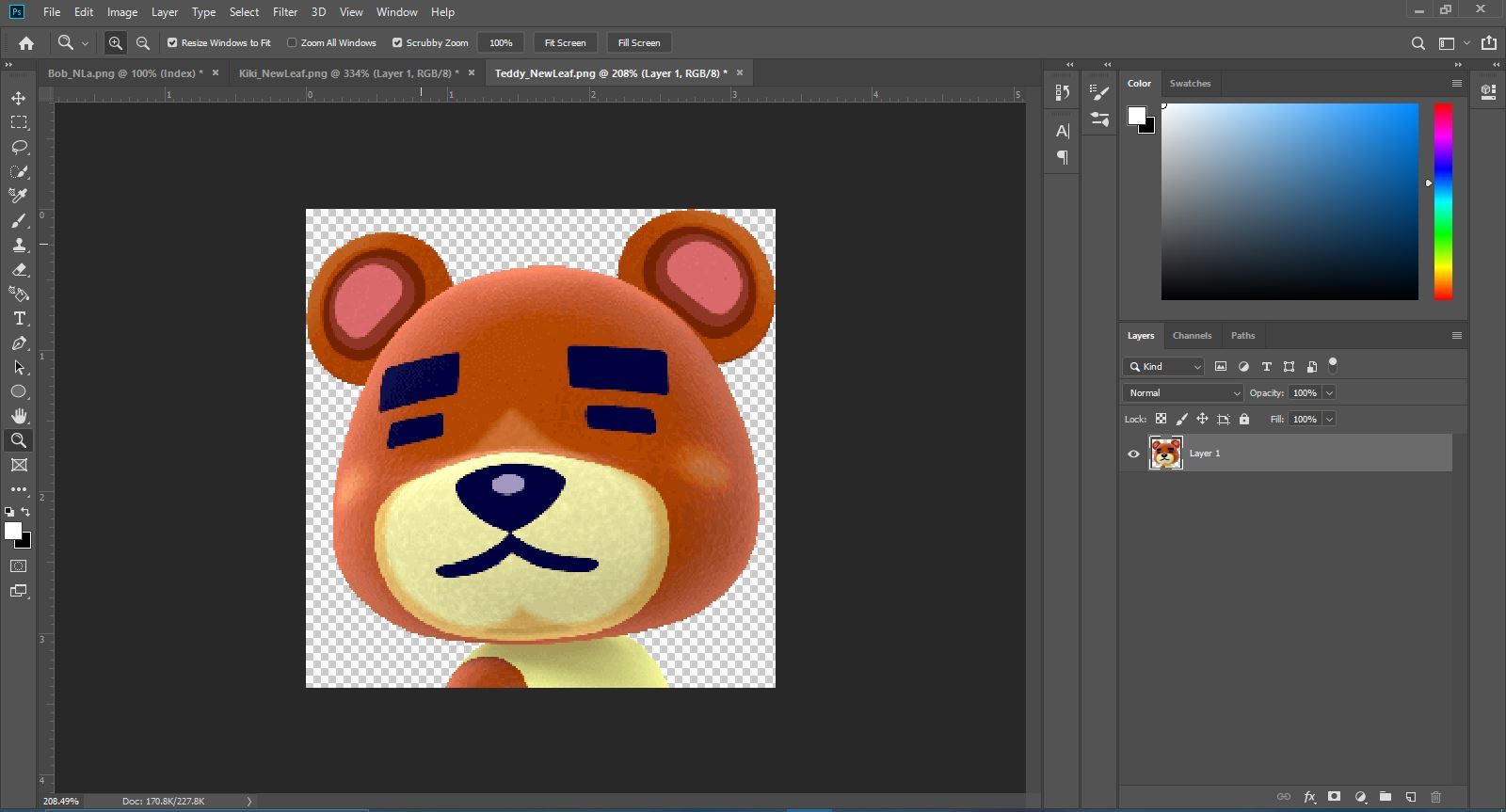1506x812 pixels.
Task: Select the Horizontal Type tool
Action: click(19, 318)
